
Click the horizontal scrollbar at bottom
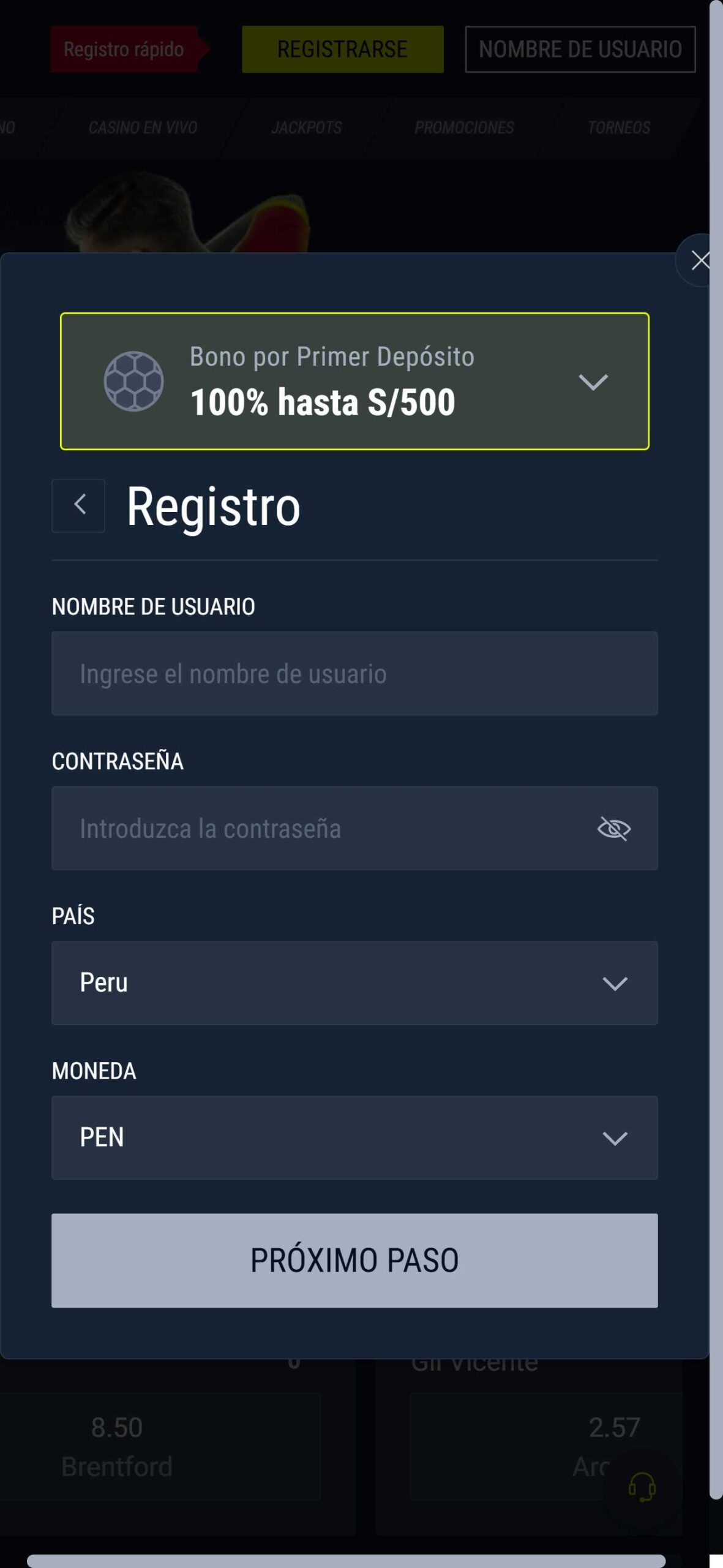click(346, 1561)
